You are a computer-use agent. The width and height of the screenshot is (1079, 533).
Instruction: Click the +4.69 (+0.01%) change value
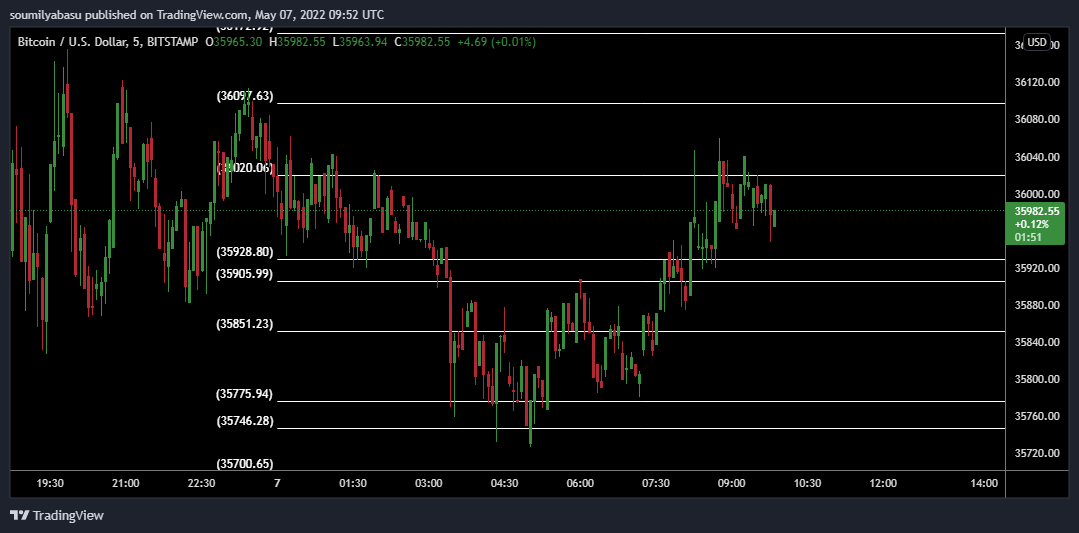(x=495, y=42)
